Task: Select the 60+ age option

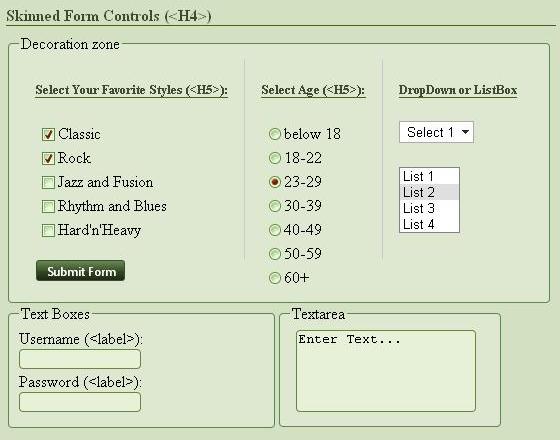Action: tap(275, 278)
